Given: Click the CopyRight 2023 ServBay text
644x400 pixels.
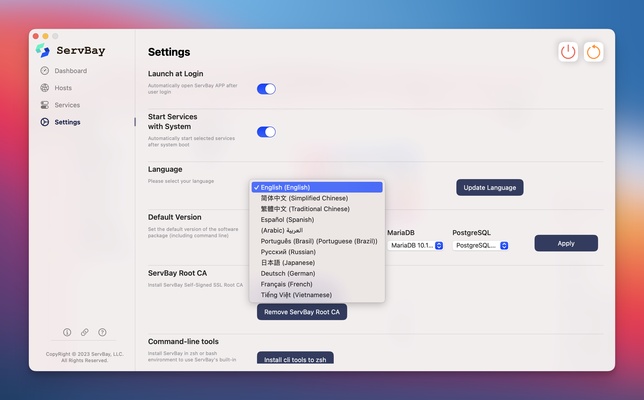Looking at the screenshot, I should click(85, 357).
